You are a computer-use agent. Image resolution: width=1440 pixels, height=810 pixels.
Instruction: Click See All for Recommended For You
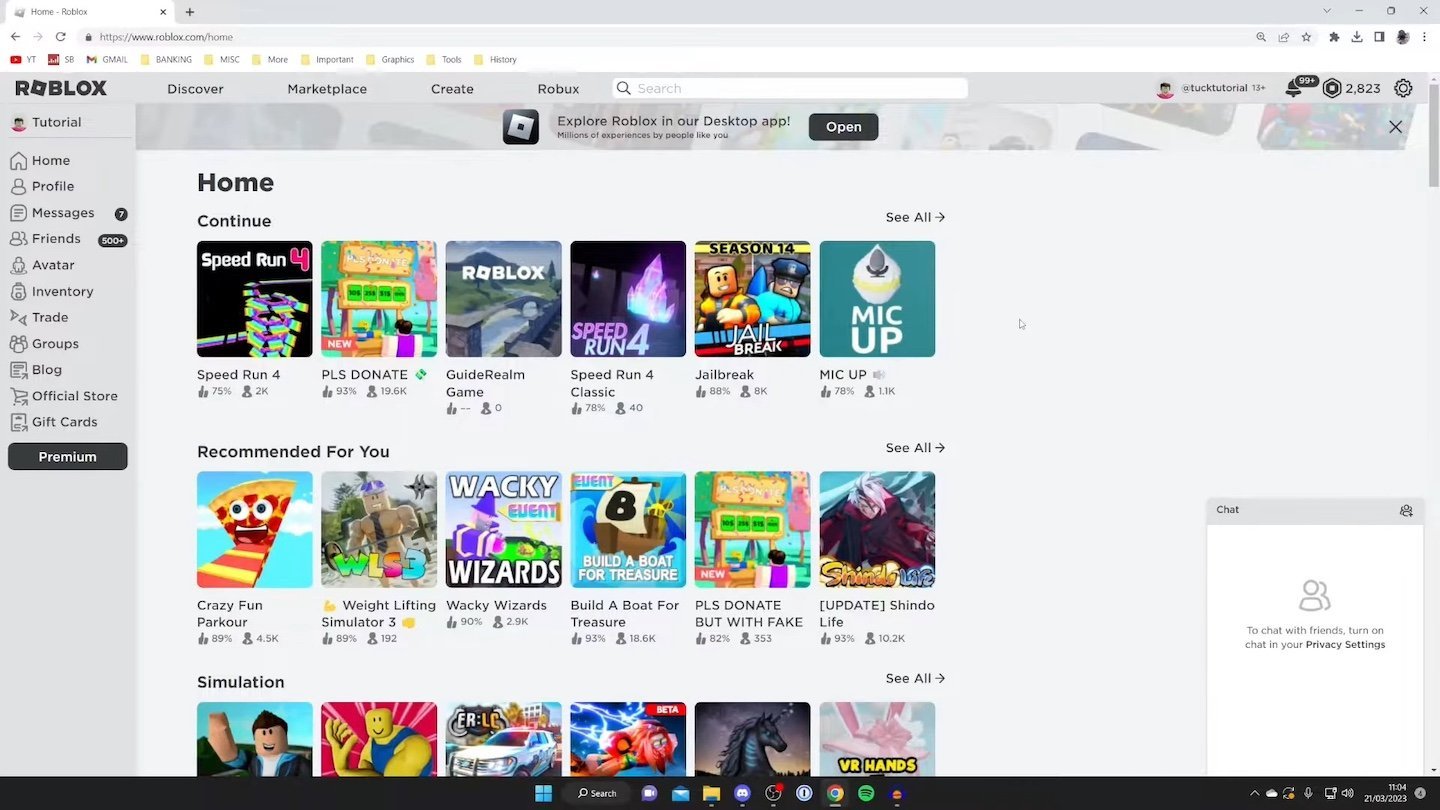click(915, 448)
